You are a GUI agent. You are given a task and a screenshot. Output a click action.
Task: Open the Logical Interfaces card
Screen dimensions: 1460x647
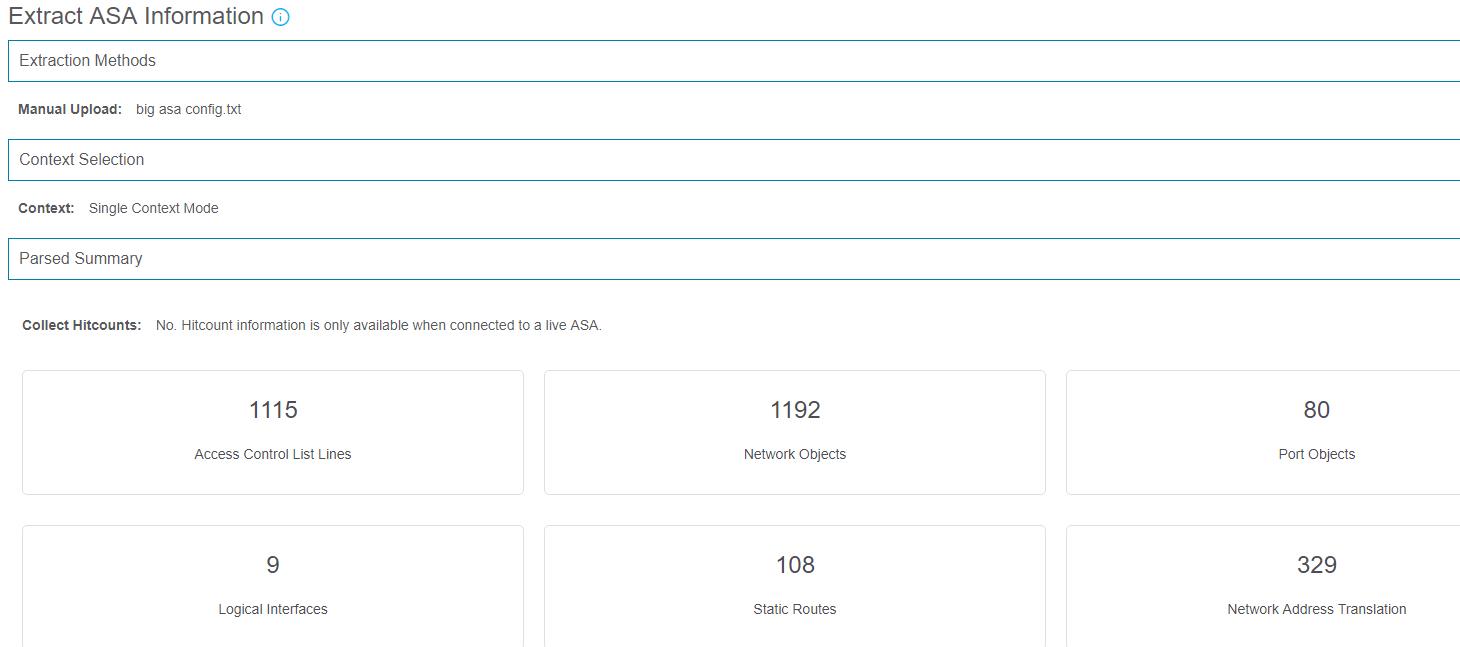coord(273,586)
